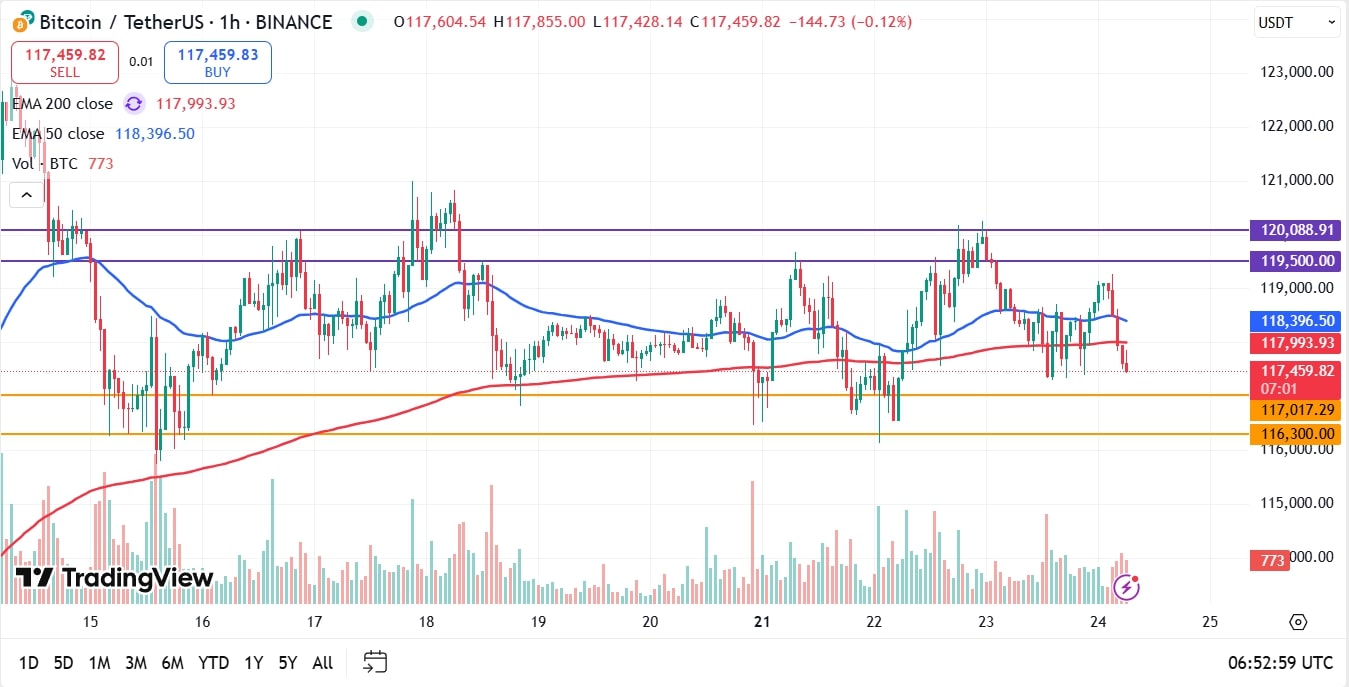Click the 119,500.00 purple price label
This screenshot has height=687, width=1349.
1296,261
